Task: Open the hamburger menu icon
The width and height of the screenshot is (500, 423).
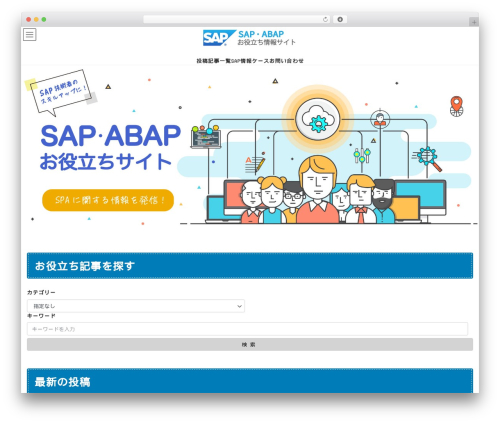Action: 30,34
